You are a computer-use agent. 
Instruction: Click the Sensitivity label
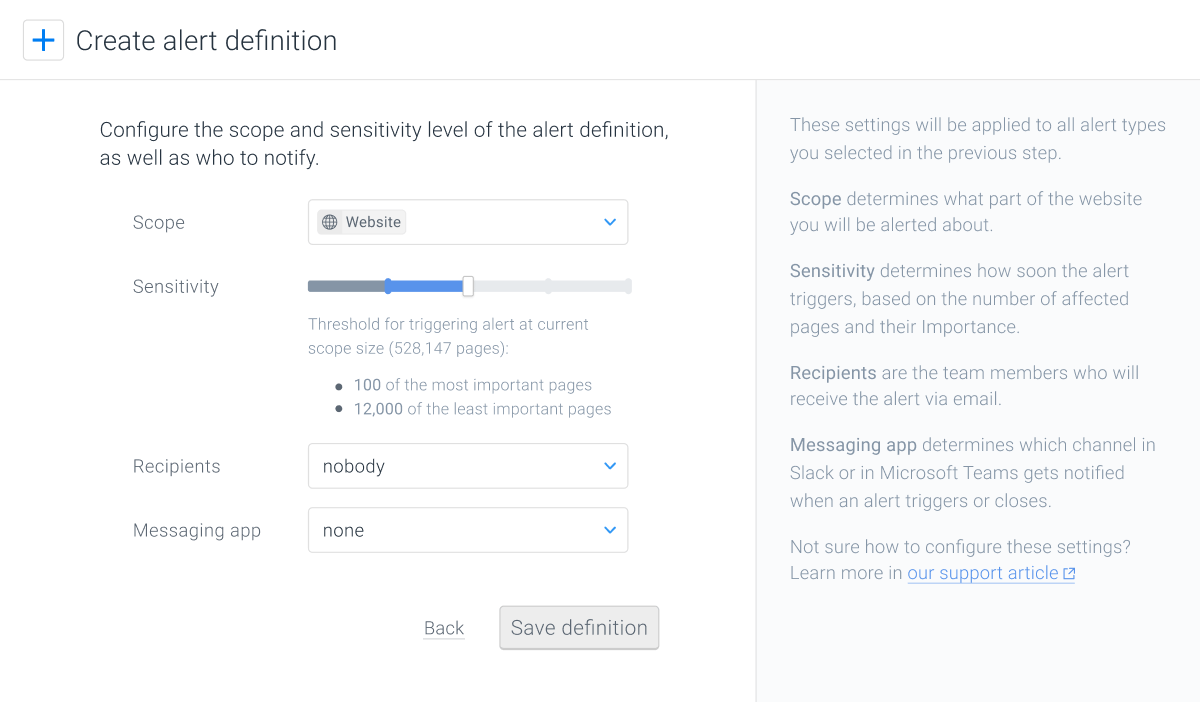coord(176,286)
